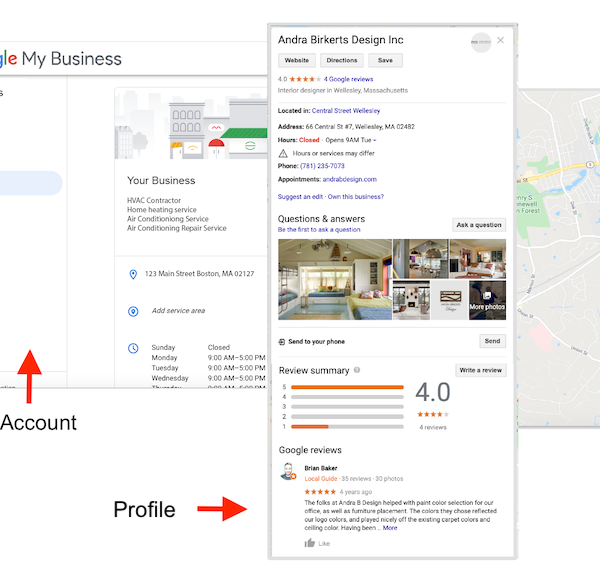Click the clock icon next to business hours
Viewport: 600px width, 575px height.
coord(133,348)
